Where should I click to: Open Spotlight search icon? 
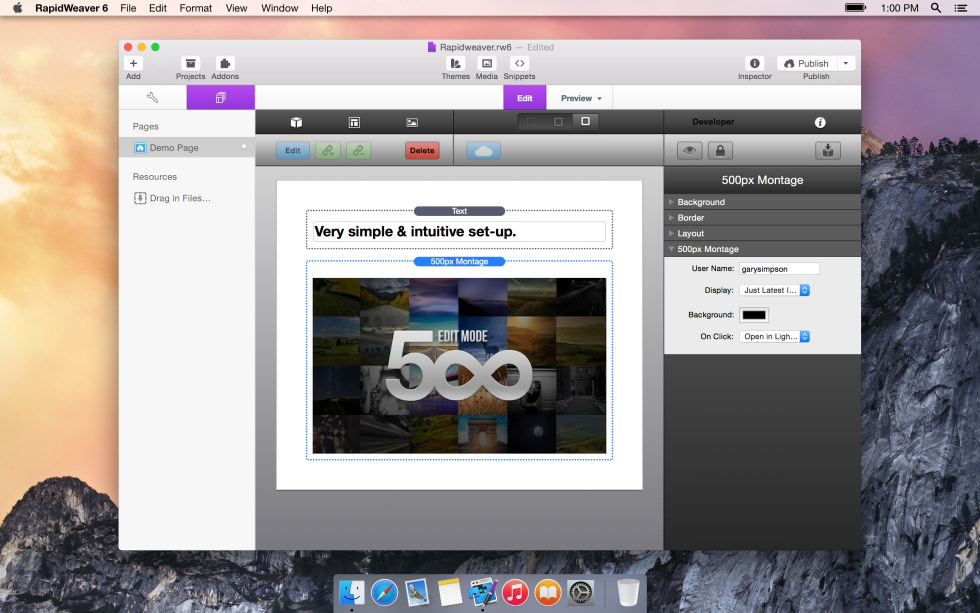click(x=936, y=8)
